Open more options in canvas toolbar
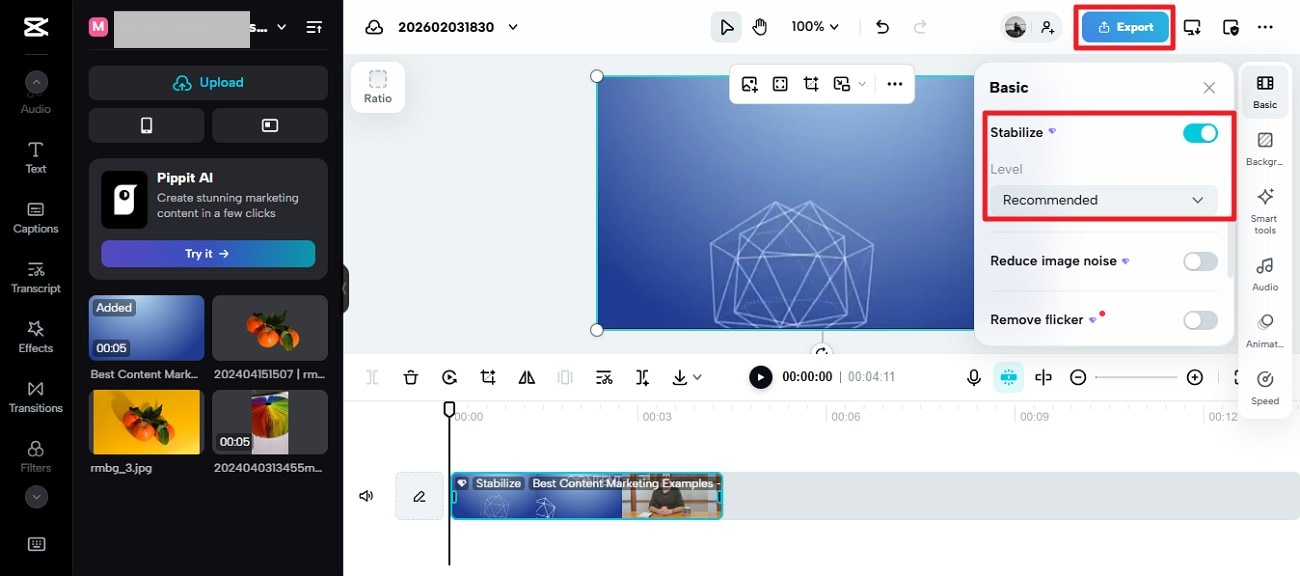 tap(895, 84)
